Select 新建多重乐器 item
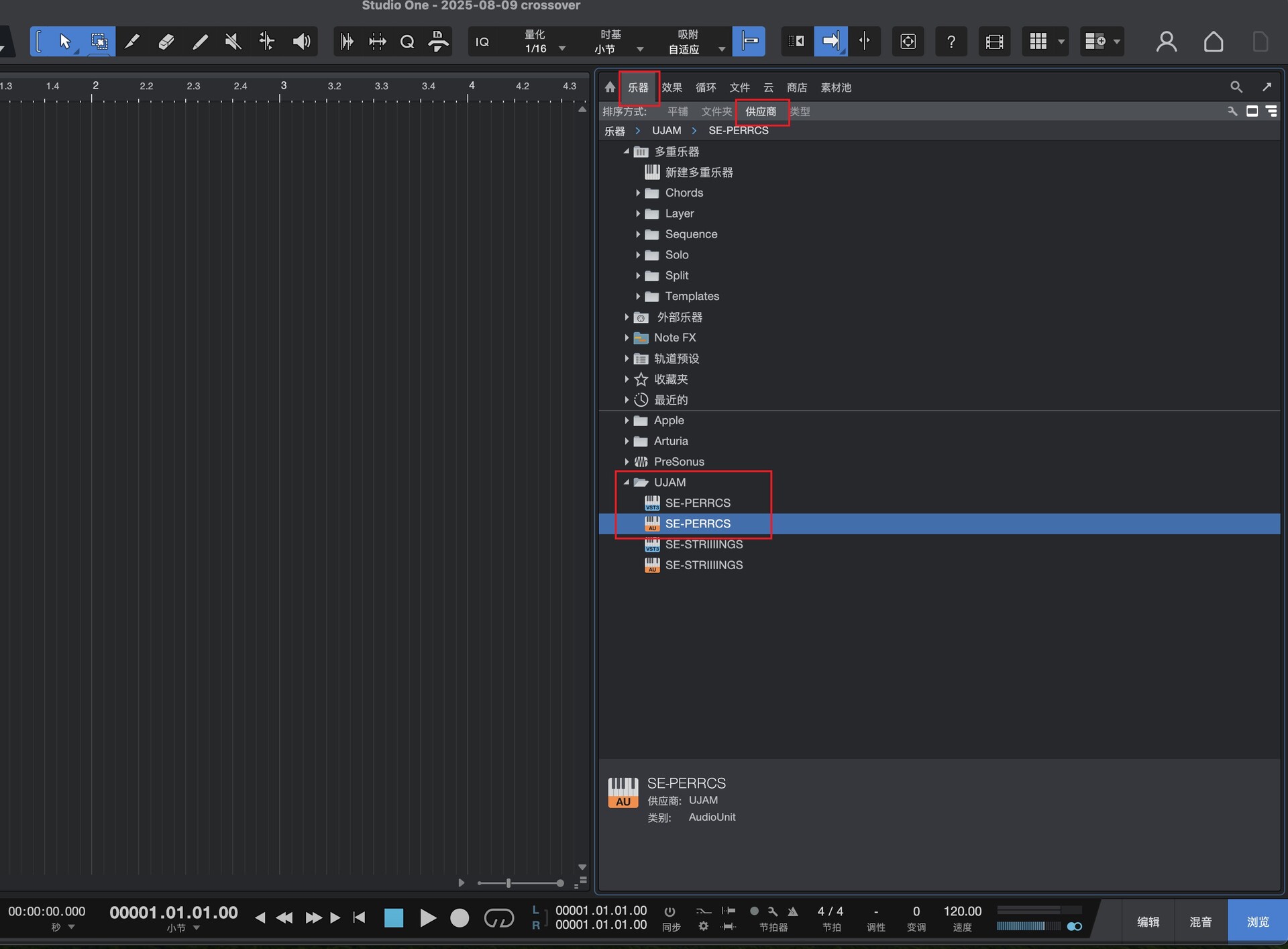Screen dimensions: 1288x949 pos(698,172)
